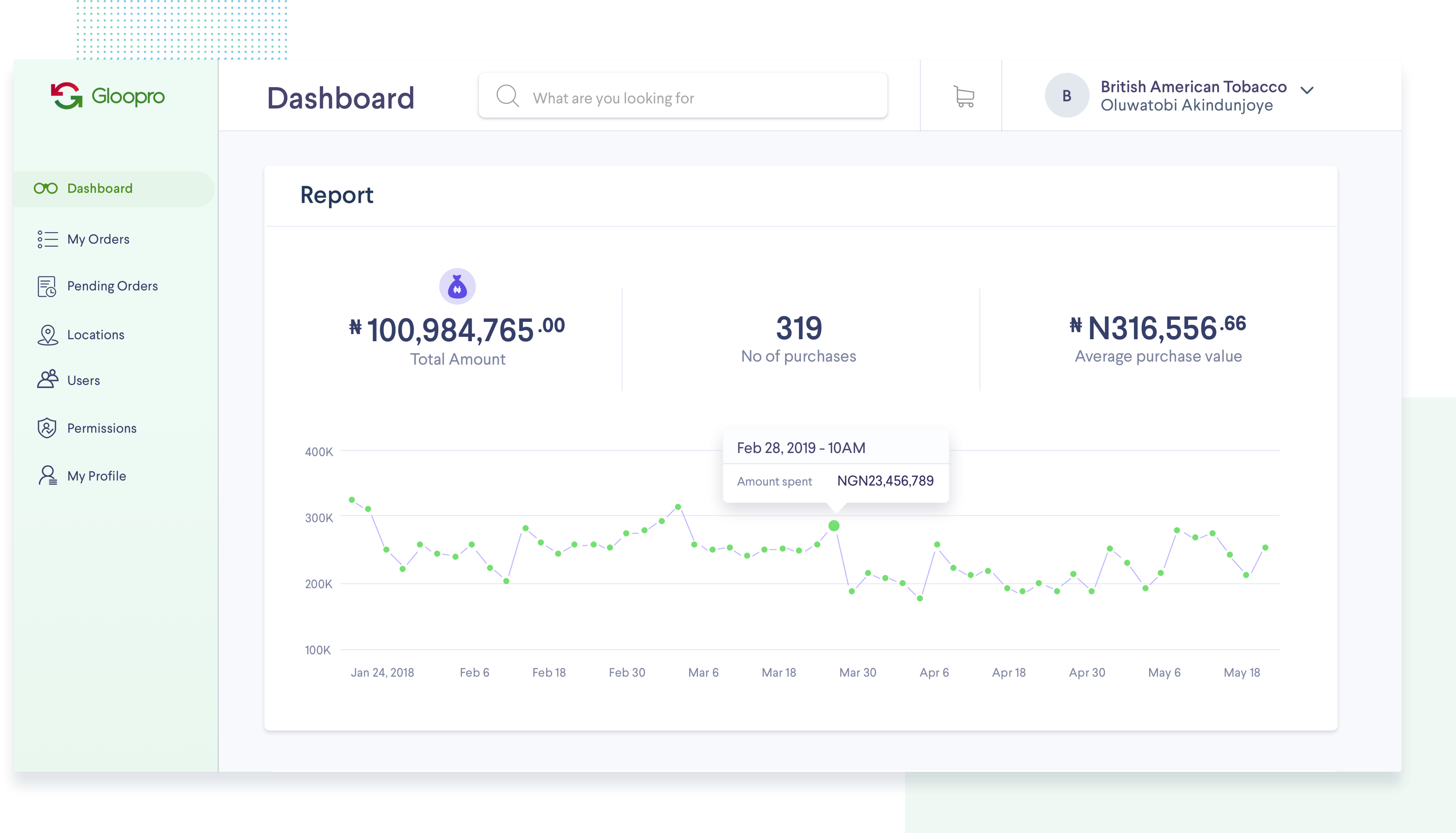Click the first data point on the chart
The width and height of the screenshot is (1456, 833).
click(352, 500)
